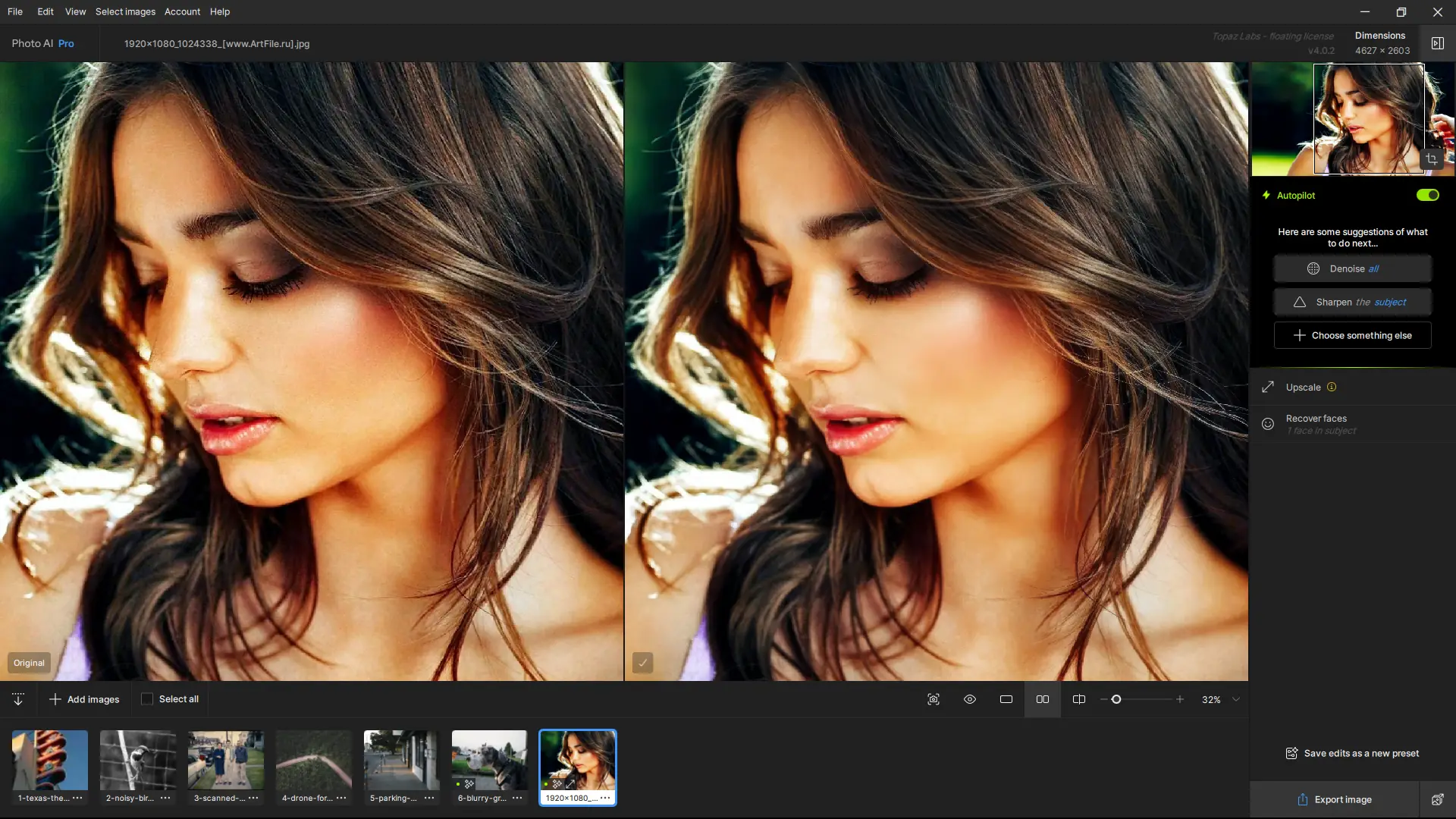Switch to single image view
Screen dimensions: 1456x819
click(x=1006, y=699)
